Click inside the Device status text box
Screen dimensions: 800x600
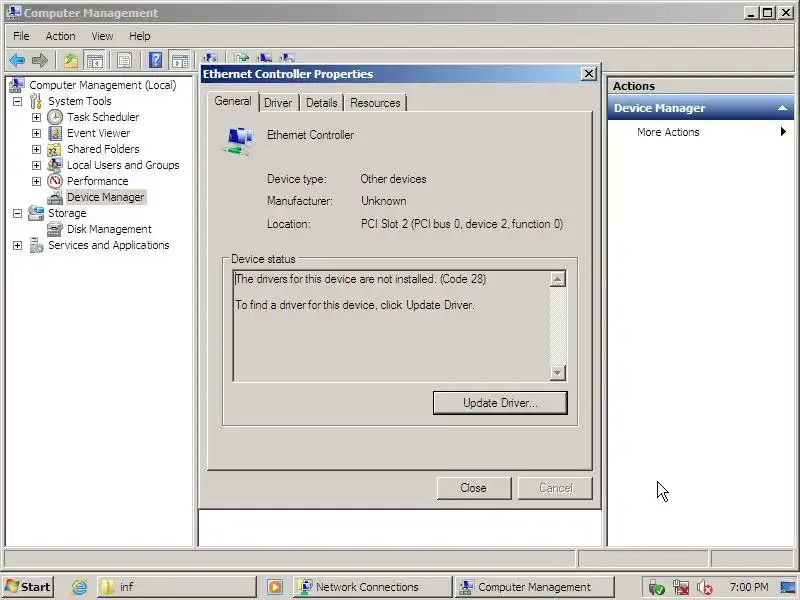(x=391, y=326)
